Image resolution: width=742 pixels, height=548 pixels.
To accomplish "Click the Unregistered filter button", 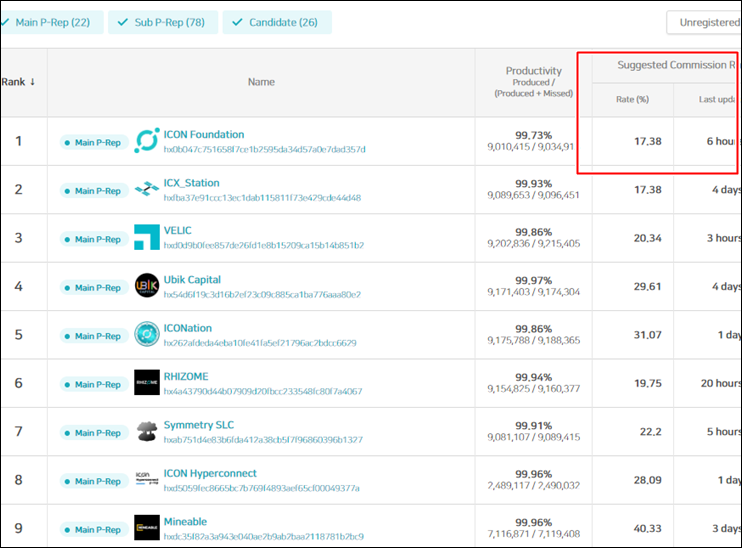I will [x=704, y=22].
